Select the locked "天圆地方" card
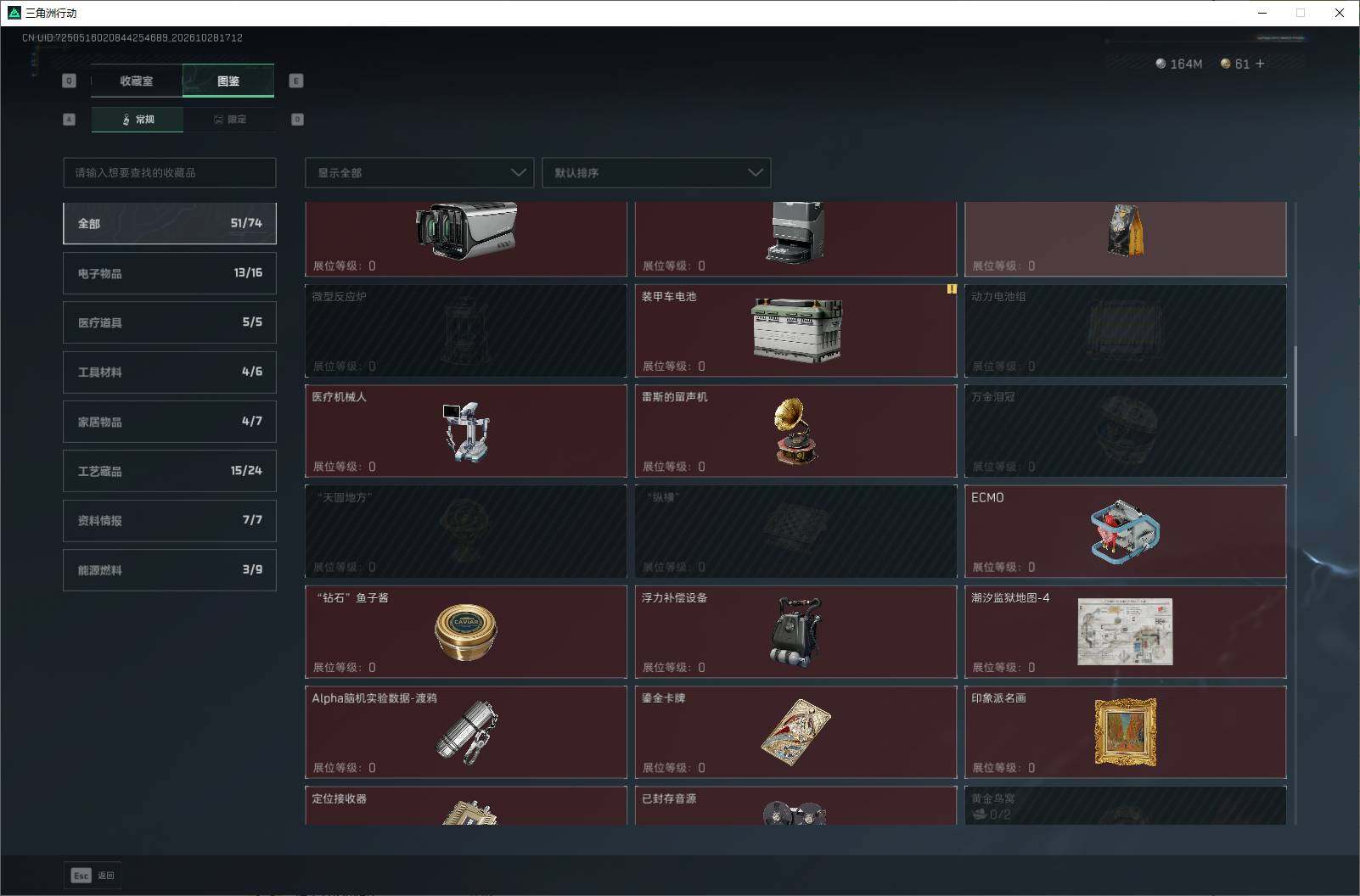This screenshot has height=896, width=1360. [x=466, y=531]
